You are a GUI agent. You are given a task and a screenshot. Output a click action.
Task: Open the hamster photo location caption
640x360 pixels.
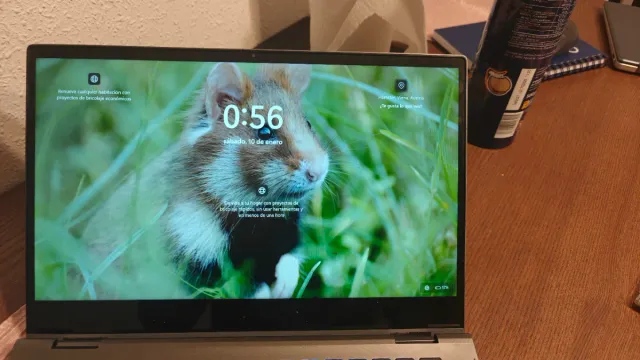pyautogui.click(x=401, y=98)
